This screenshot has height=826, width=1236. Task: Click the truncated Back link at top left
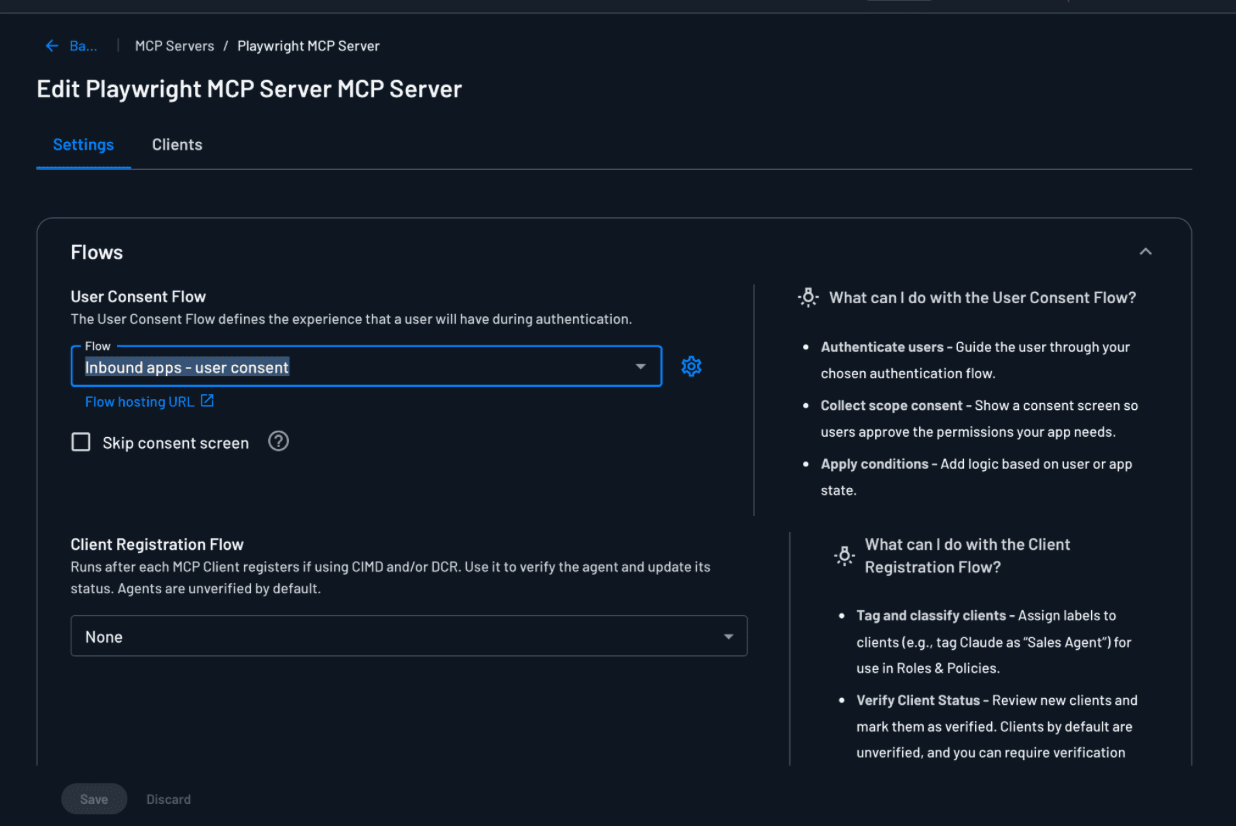click(x=83, y=45)
